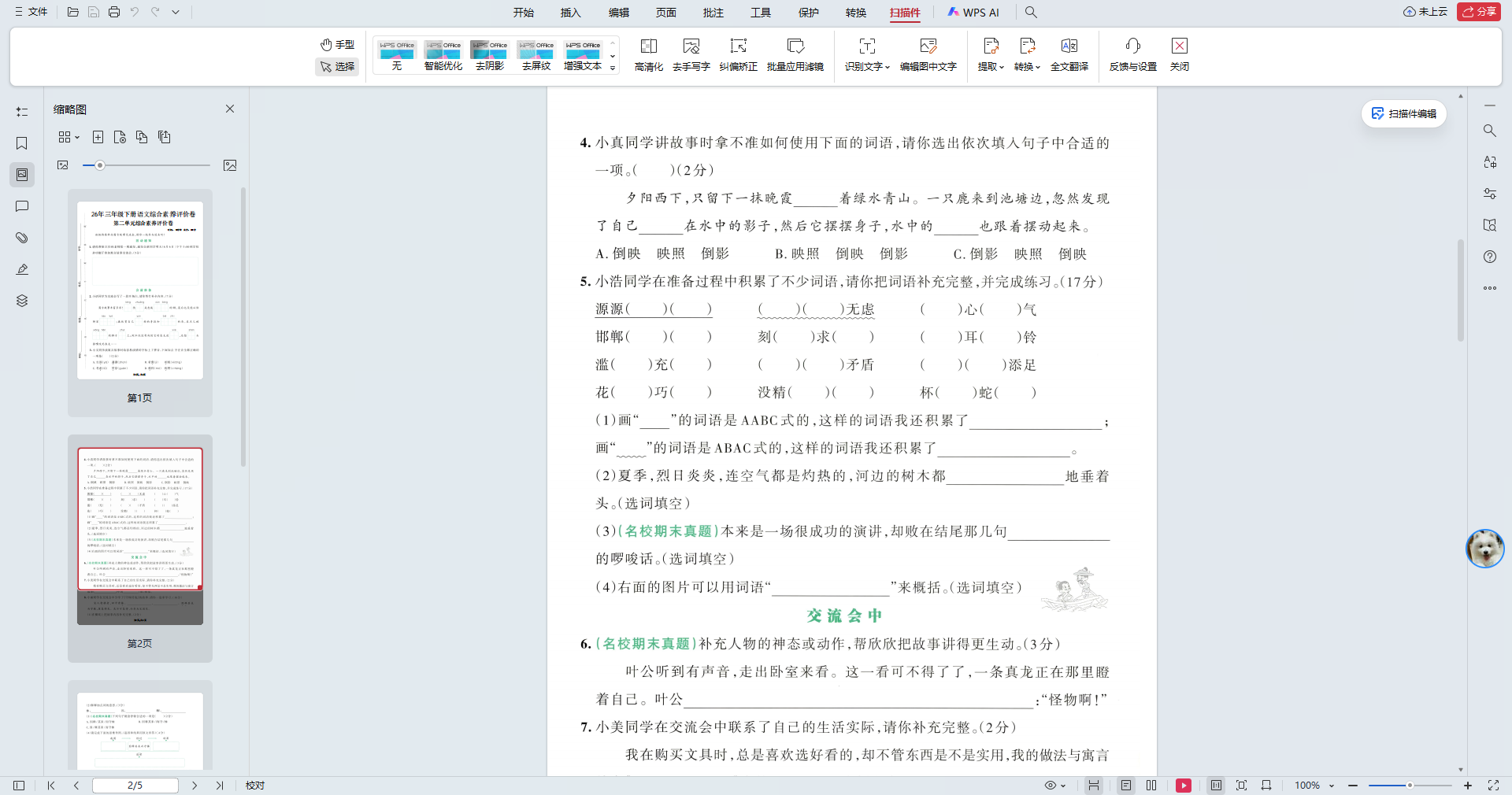Toggle the 选择 selection mode
Screen dimensions: 1512x795
(x=337, y=67)
